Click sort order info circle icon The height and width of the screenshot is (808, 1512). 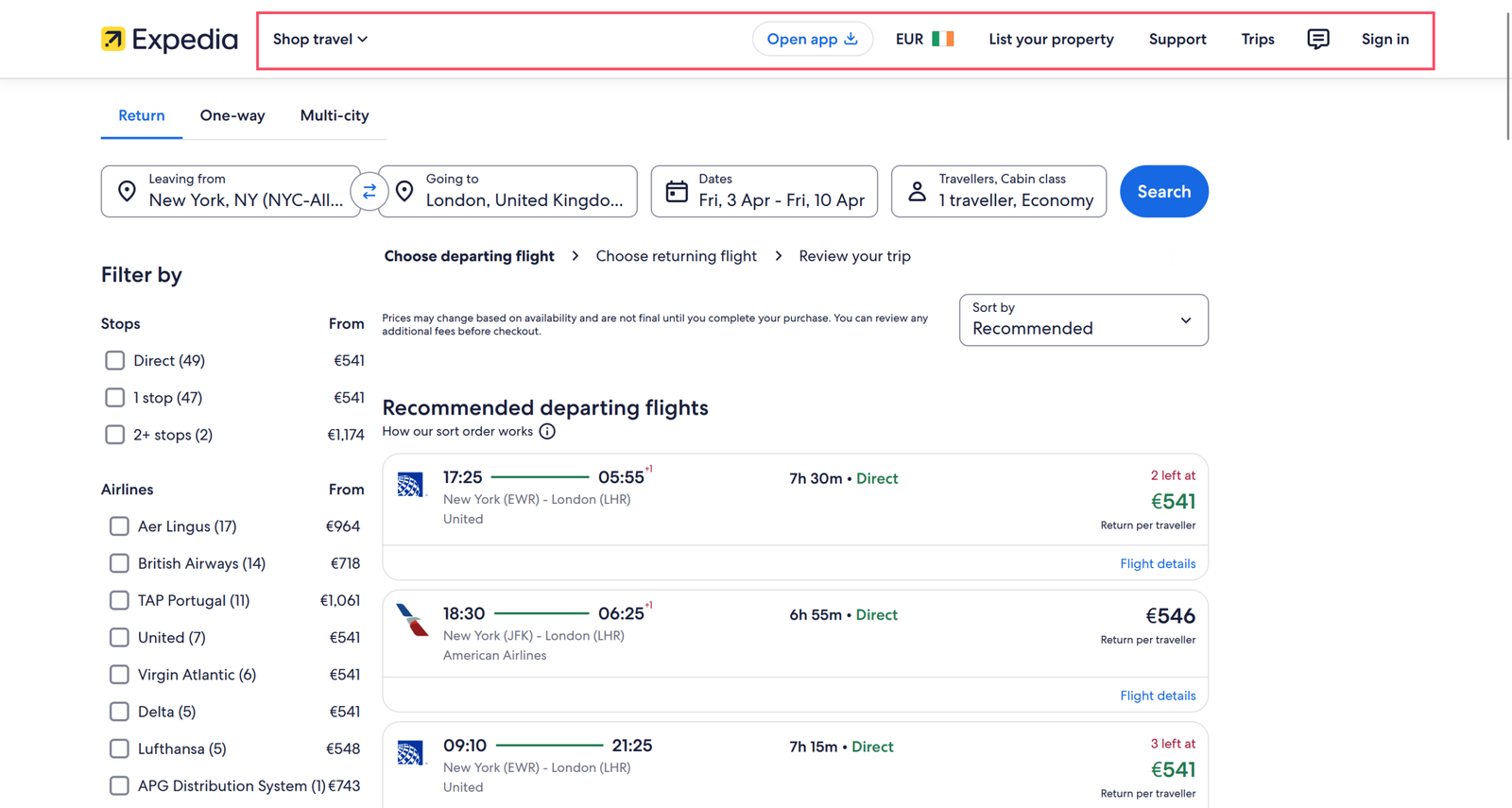point(547,432)
